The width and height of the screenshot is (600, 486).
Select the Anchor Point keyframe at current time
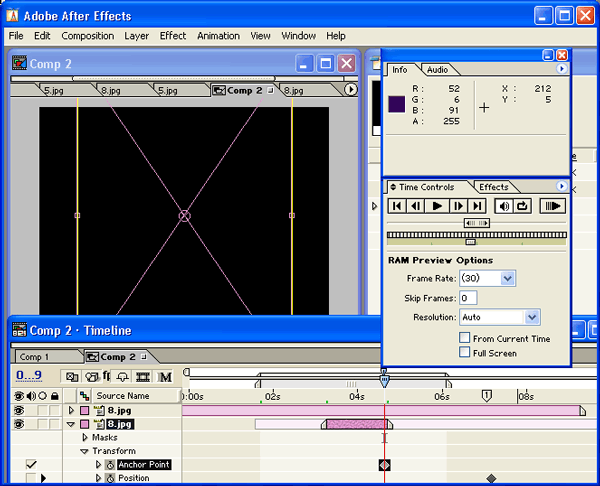(385, 465)
